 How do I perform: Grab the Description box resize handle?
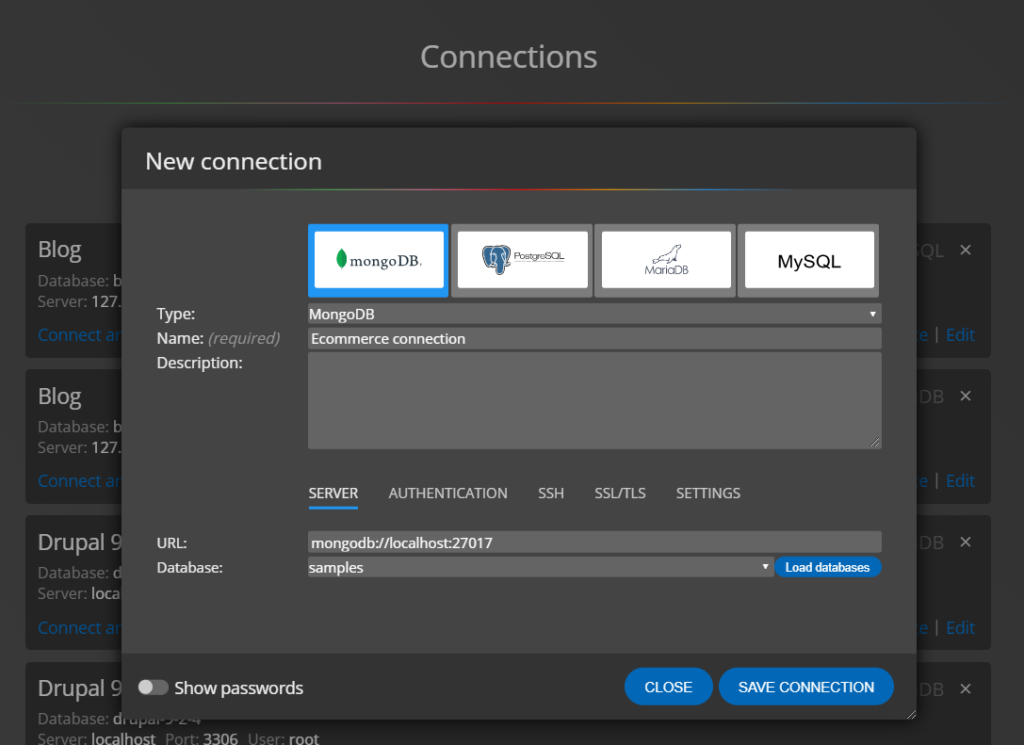pos(875,443)
